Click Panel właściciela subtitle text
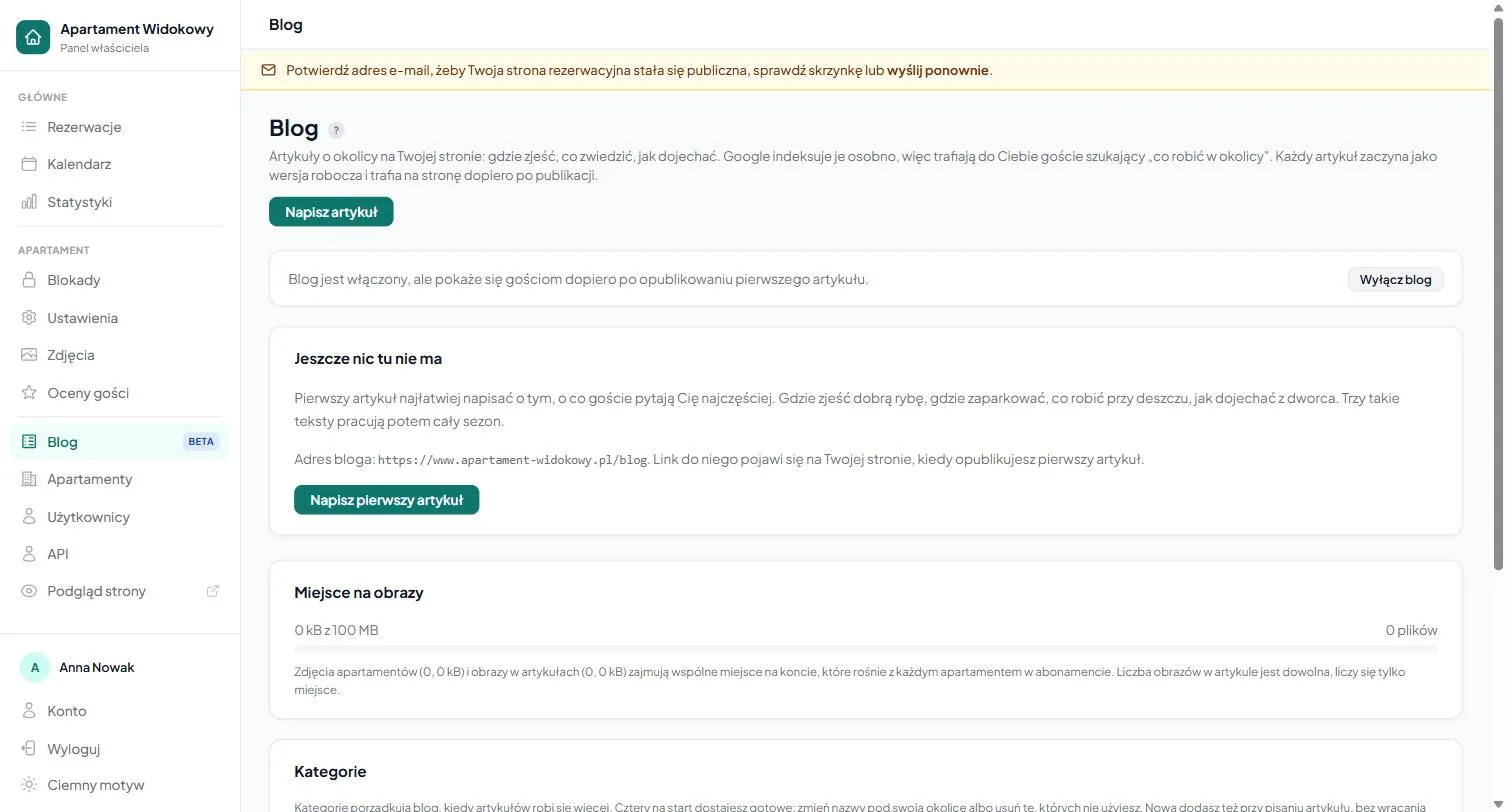The image size is (1506, 812). (x=105, y=48)
